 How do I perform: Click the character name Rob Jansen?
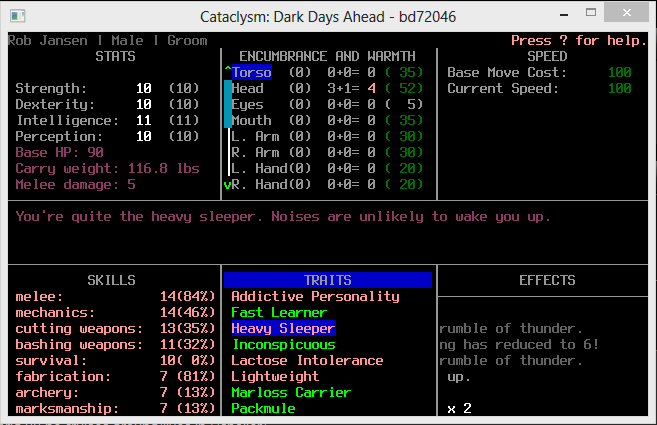[x=47, y=40]
